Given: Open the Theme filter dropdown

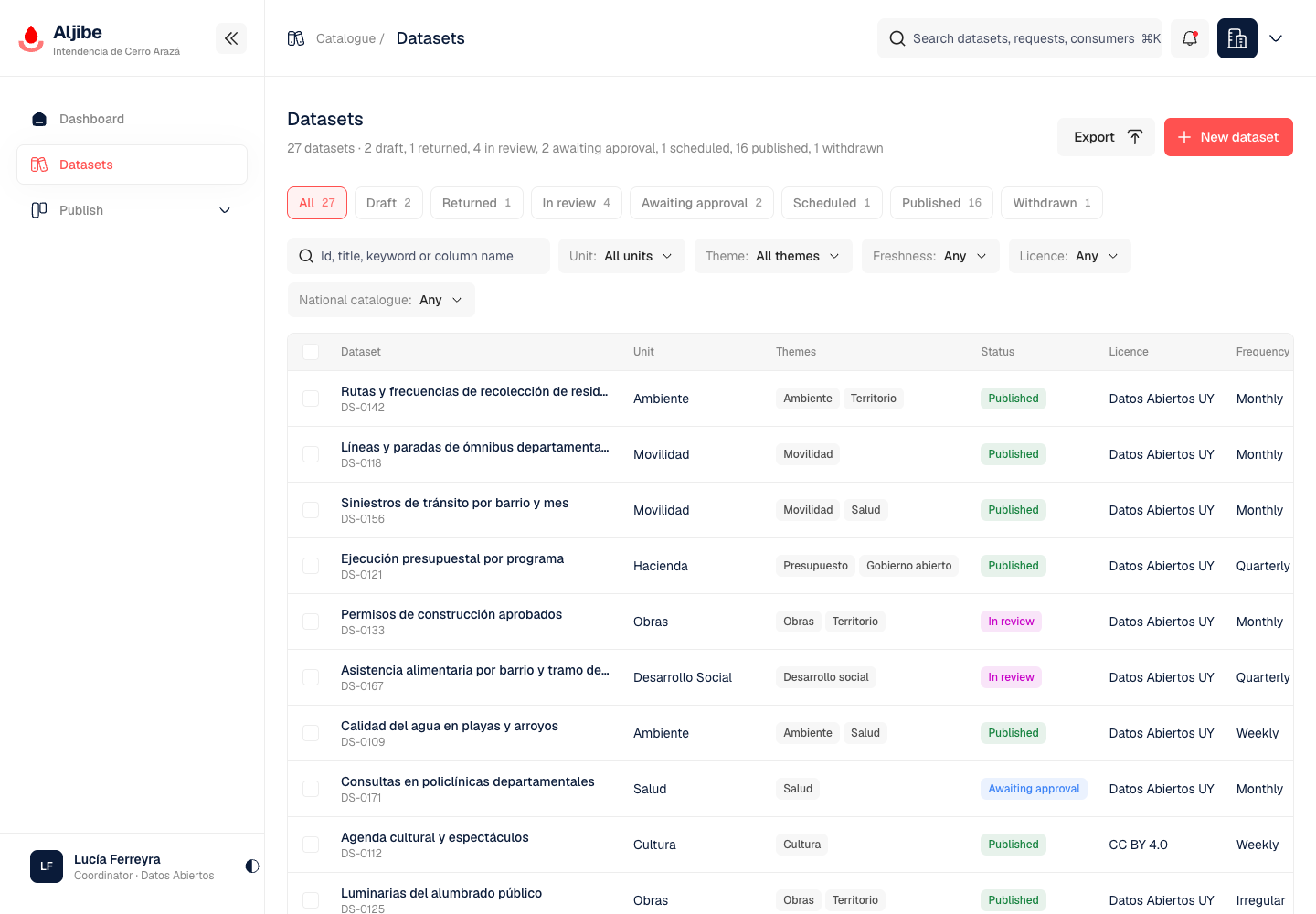Looking at the screenshot, I should (x=773, y=256).
